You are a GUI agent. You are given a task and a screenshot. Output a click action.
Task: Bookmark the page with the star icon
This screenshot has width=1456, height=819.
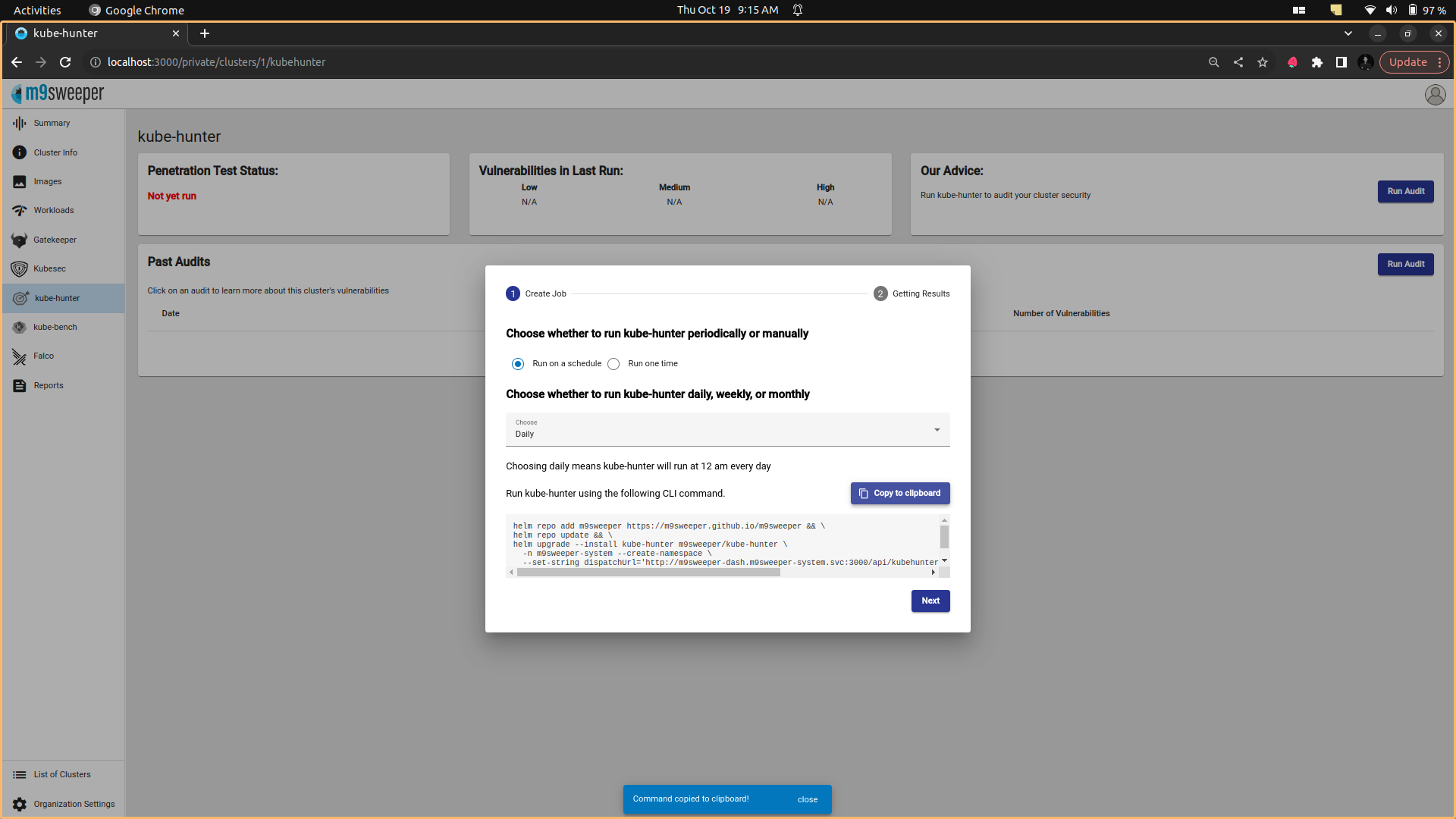tap(1263, 62)
